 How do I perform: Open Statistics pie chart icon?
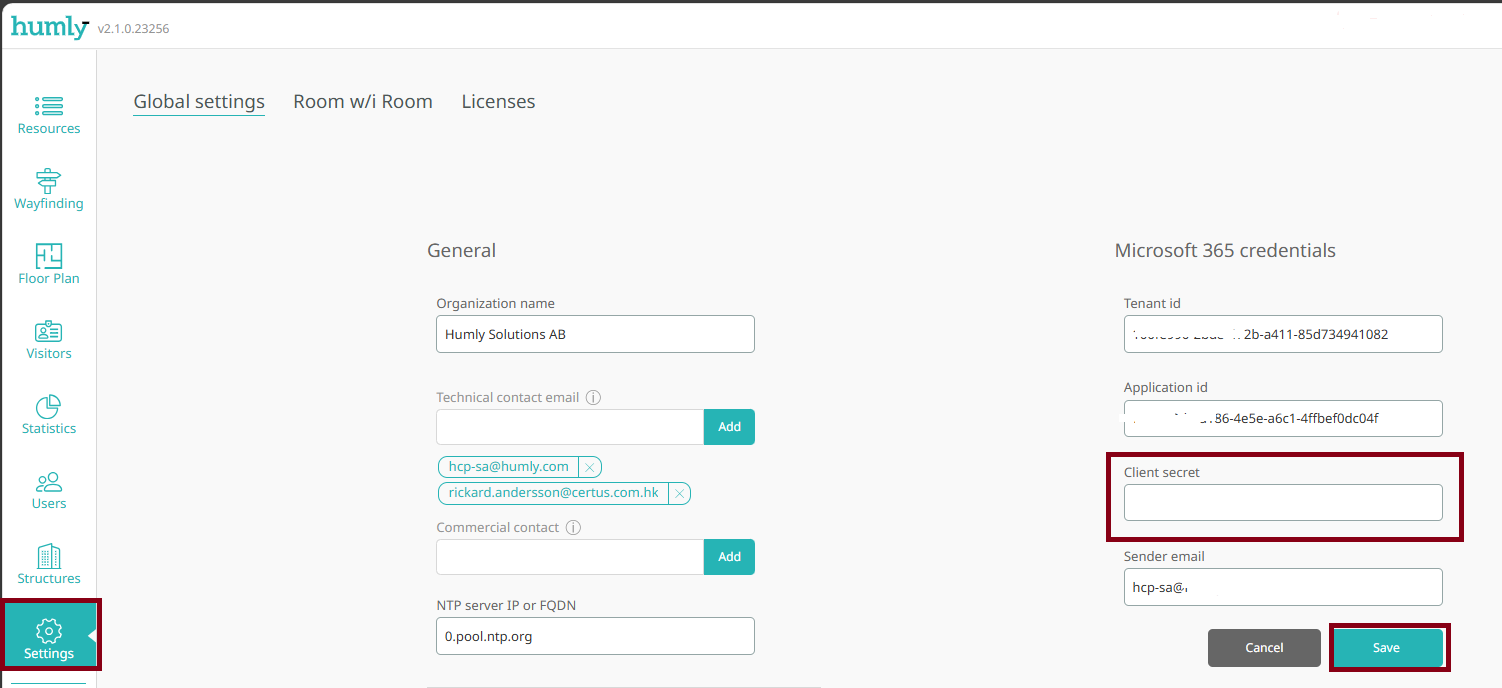[x=49, y=407]
